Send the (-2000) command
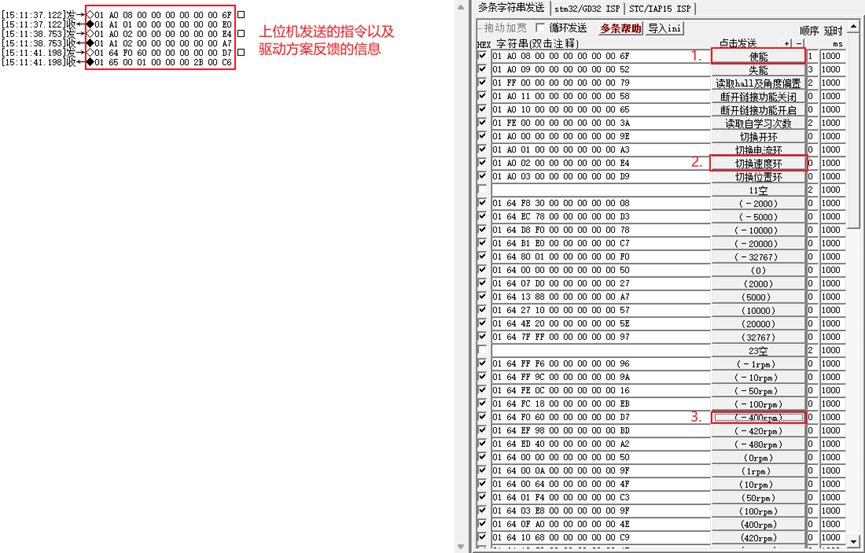The image size is (865, 553). pyautogui.click(x=758, y=204)
